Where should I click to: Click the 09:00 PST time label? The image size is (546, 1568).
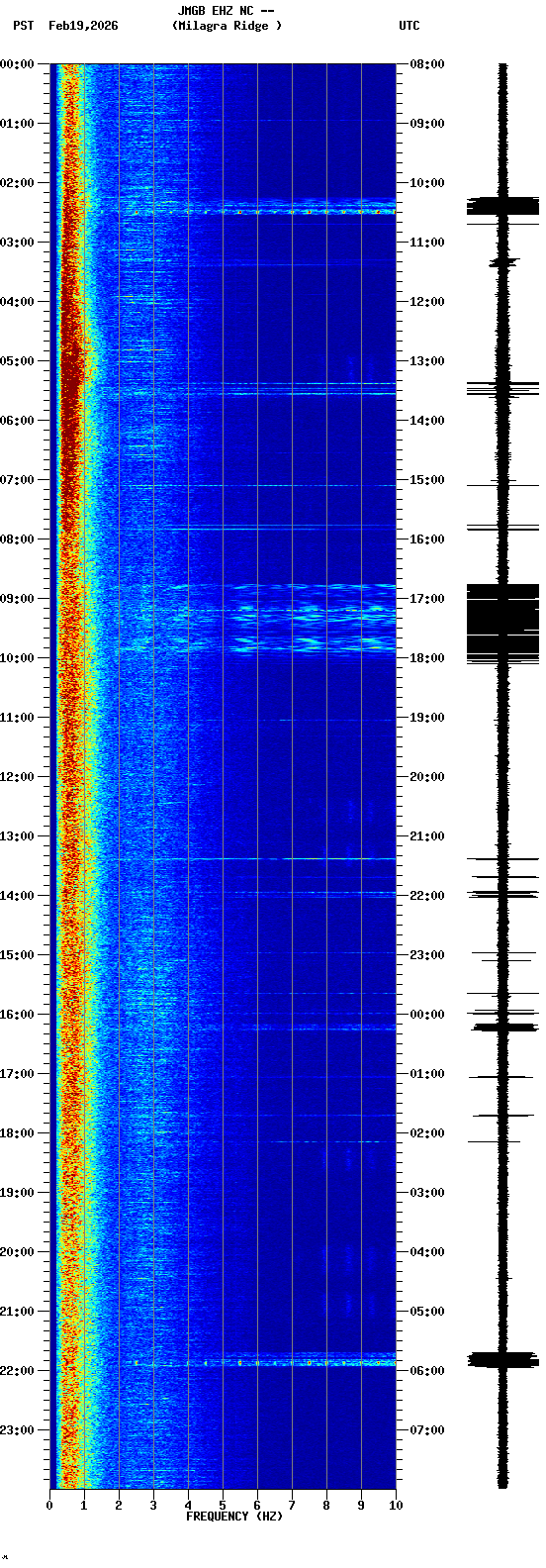coord(18,599)
